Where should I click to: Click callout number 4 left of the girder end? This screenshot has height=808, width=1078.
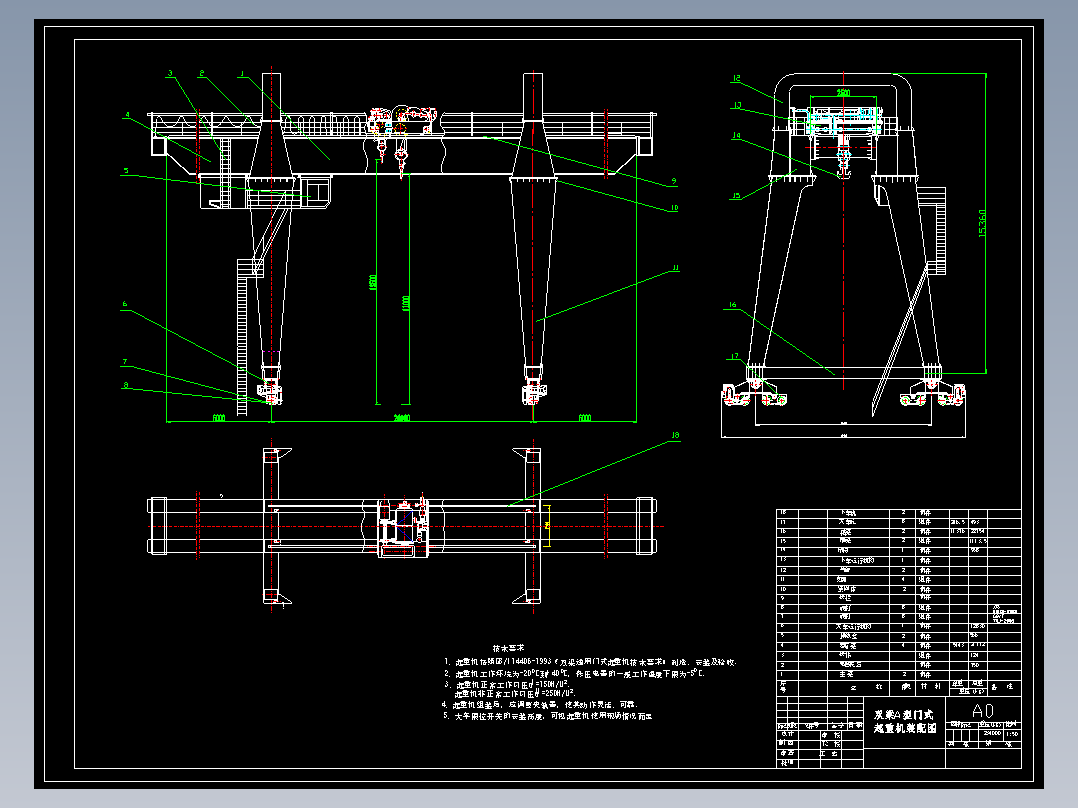(127, 115)
